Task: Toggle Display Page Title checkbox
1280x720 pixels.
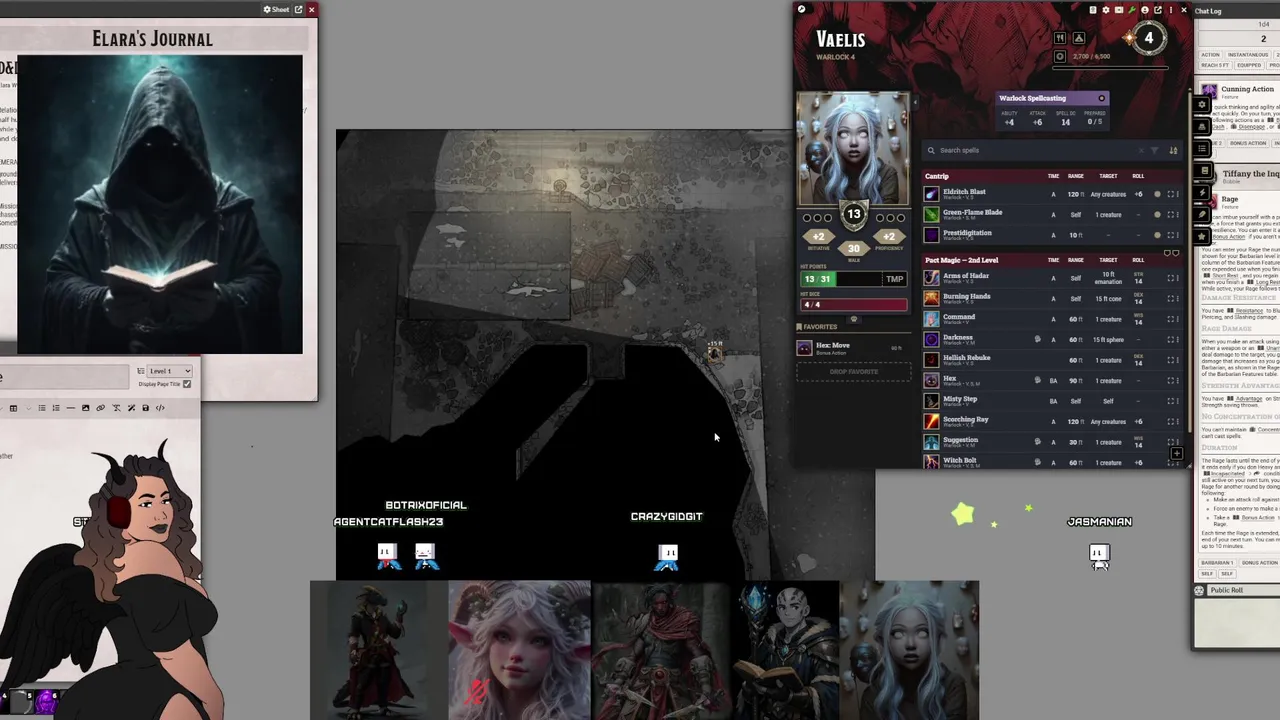Action: click(x=187, y=384)
